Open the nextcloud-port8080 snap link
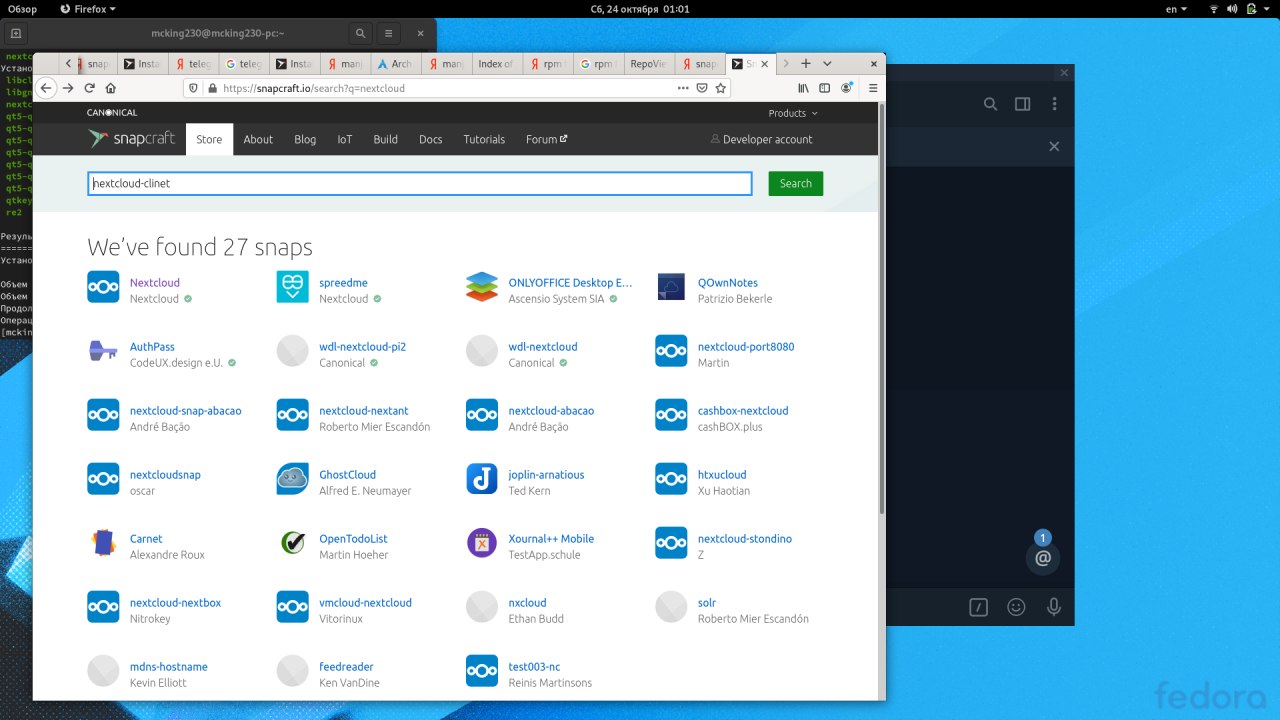The width and height of the screenshot is (1280, 720). (745, 347)
